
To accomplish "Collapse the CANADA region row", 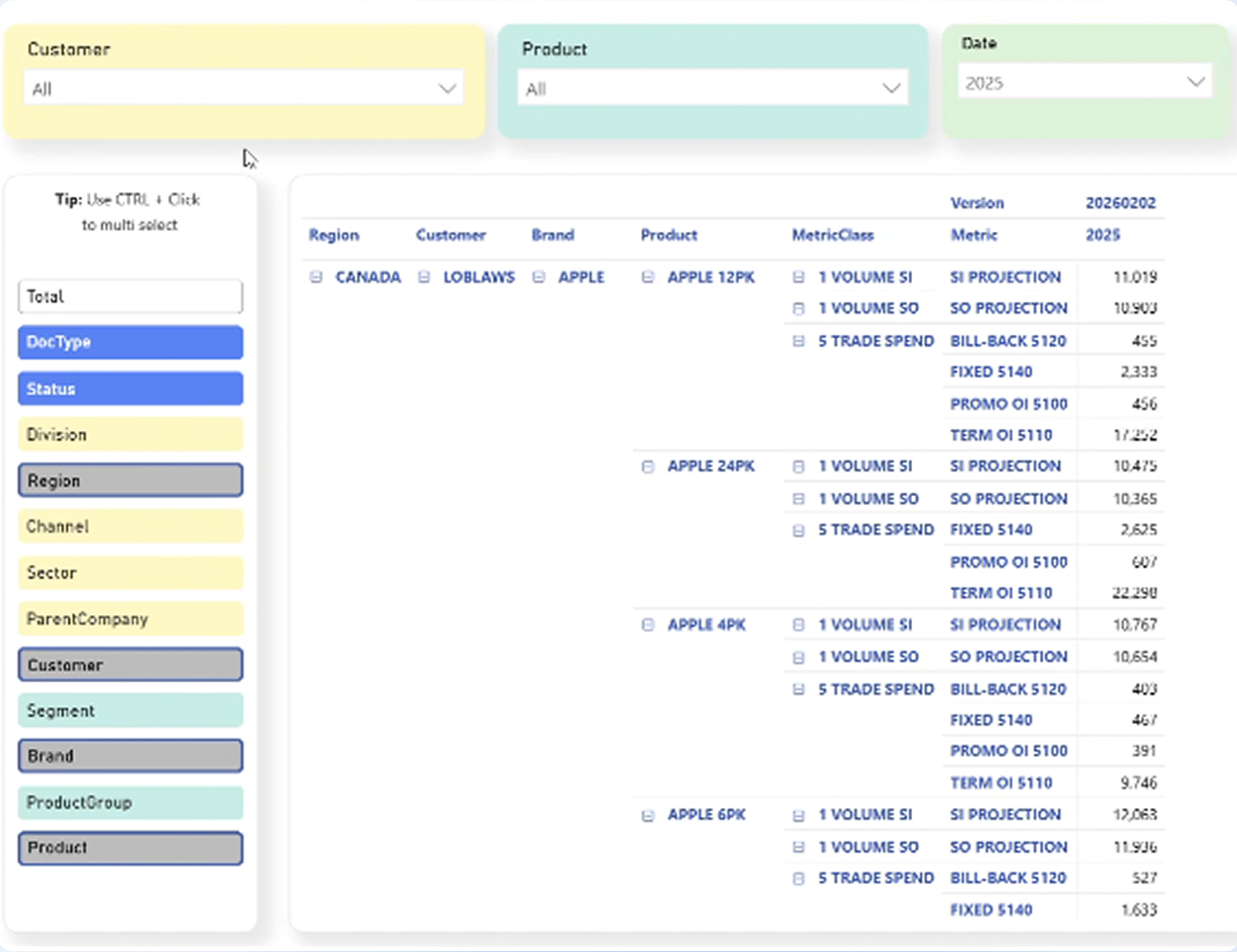I will (x=316, y=278).
